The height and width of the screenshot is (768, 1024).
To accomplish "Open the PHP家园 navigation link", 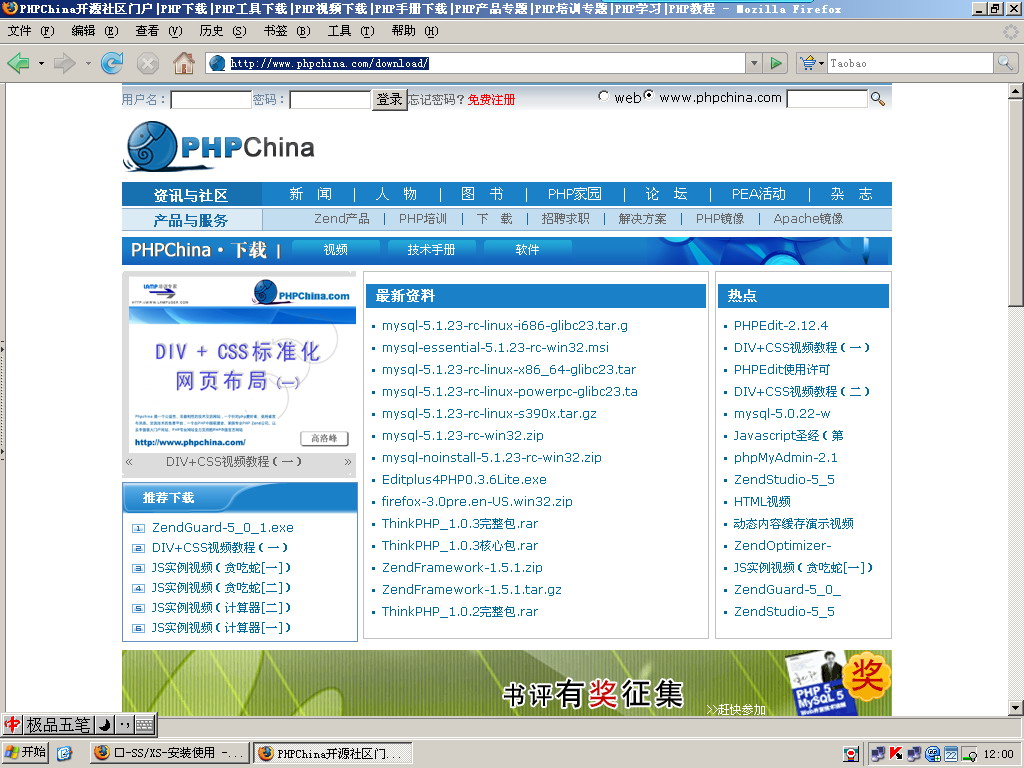I will 574,194.
